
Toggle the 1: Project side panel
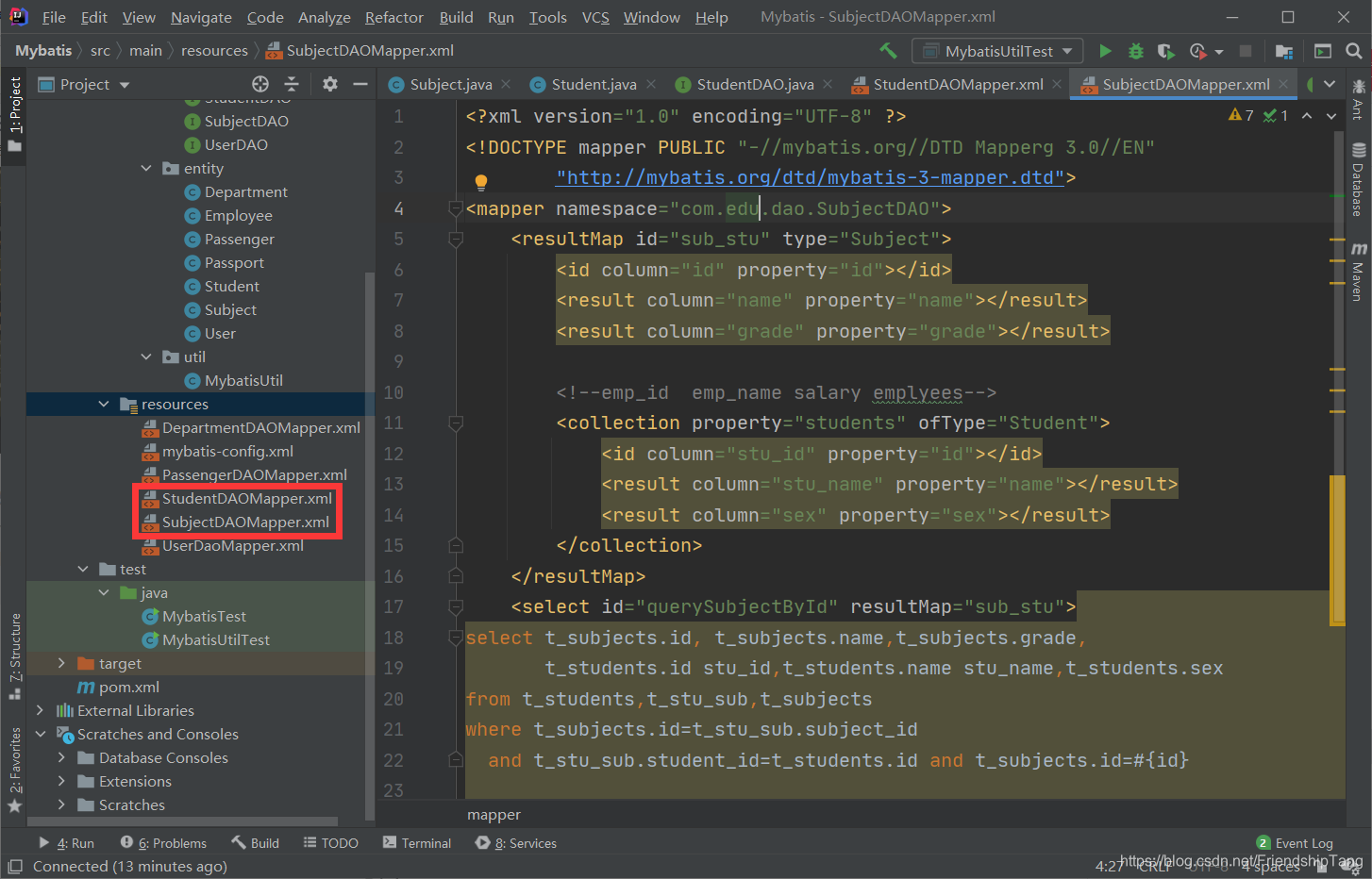[x=14, y=113]
